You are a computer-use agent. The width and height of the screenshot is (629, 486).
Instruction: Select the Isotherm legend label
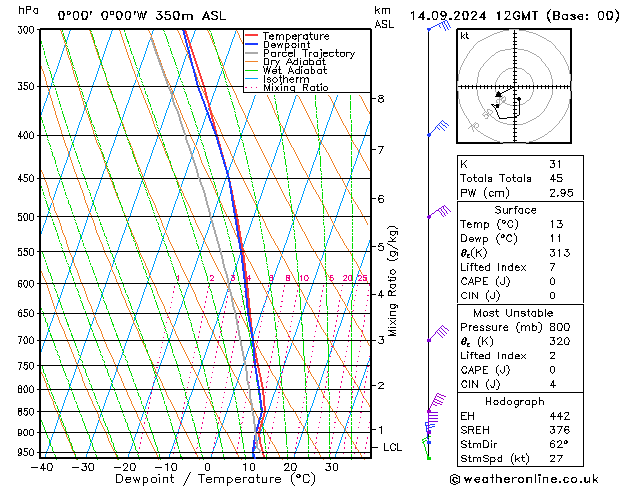coord(286,79)
